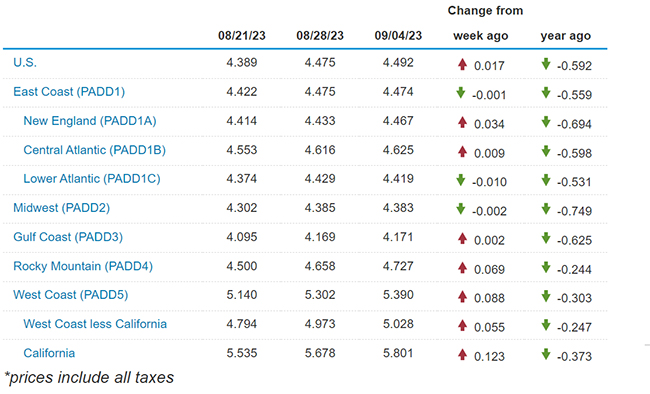
Task: Select Gulf Coast (PADD3) link
Action: pos(68,237)
